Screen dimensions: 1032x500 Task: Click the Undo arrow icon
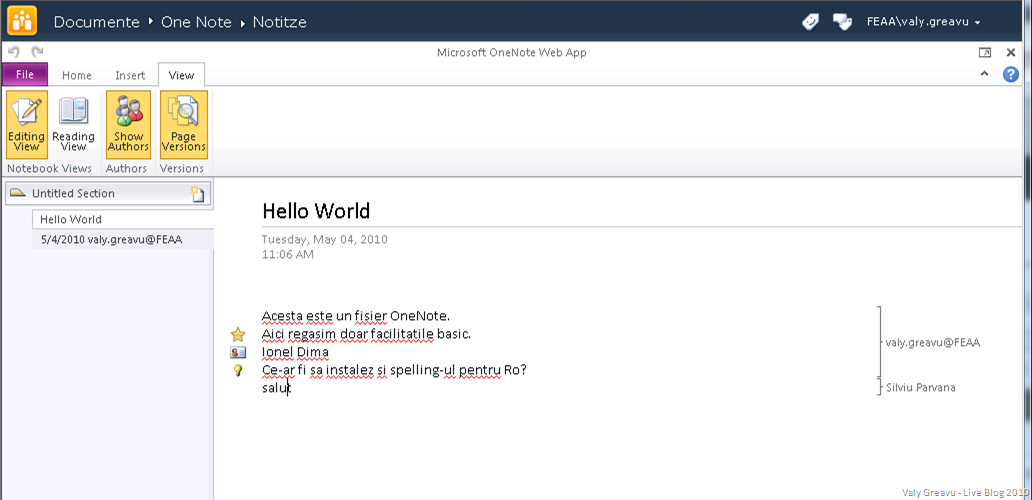point(14,52)
